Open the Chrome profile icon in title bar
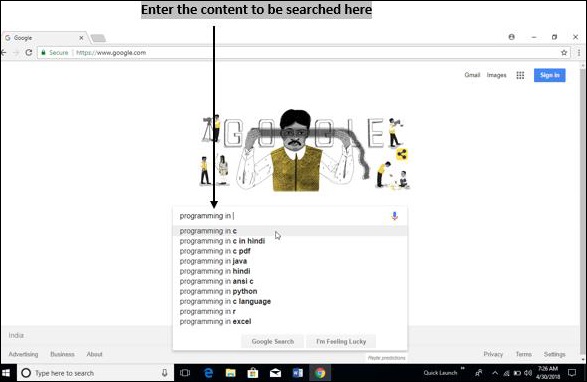This screenshot has height=382, width=587. 511,37
